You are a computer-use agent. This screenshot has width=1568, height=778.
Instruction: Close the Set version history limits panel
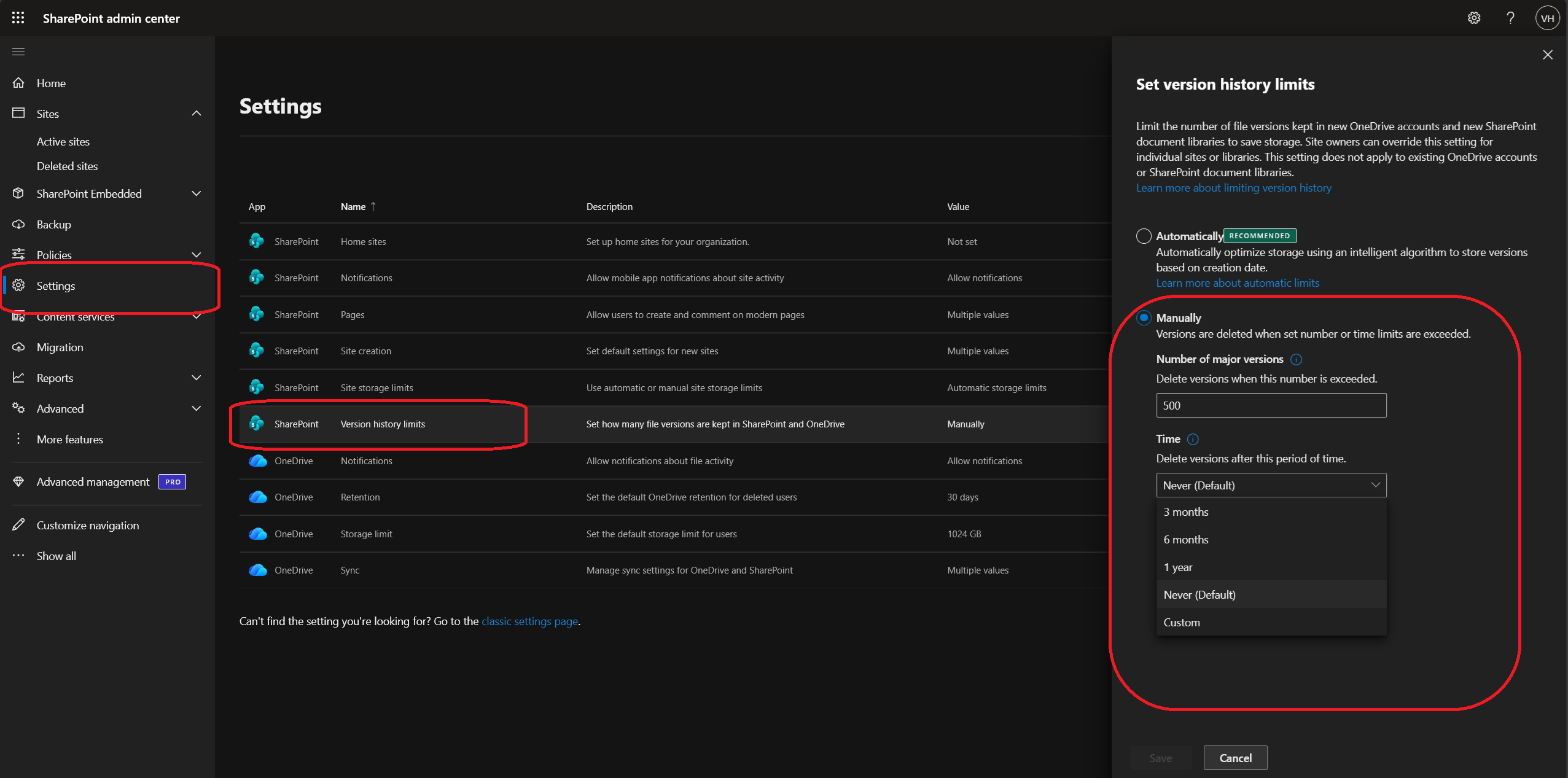pyautogui.click(x=1547, y=55)
